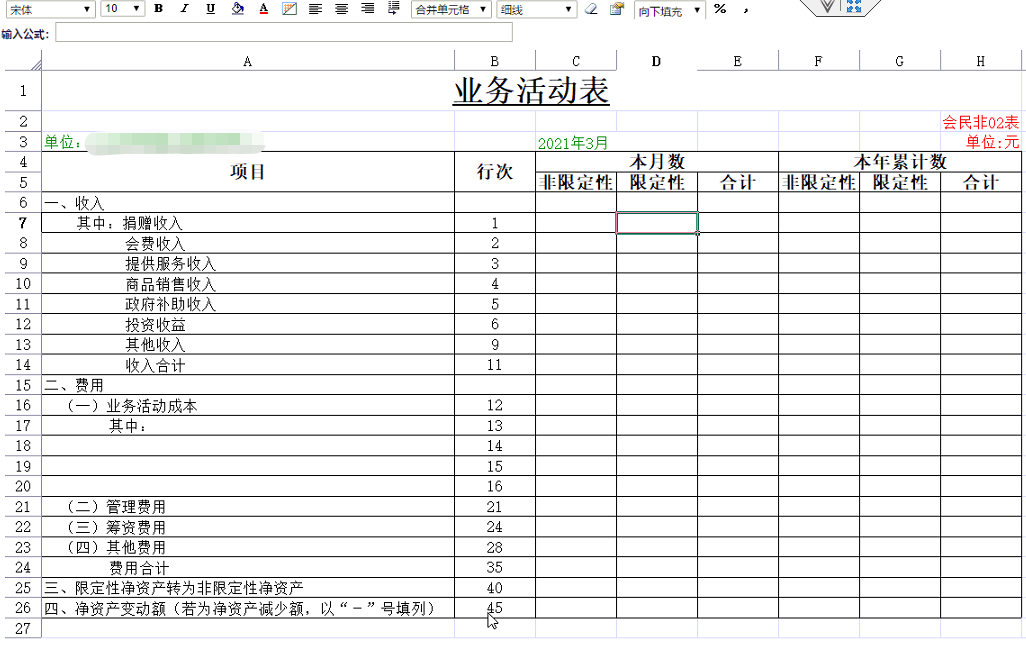
Task: Click the 政府补助收入 cell
Action: [247, 304]
